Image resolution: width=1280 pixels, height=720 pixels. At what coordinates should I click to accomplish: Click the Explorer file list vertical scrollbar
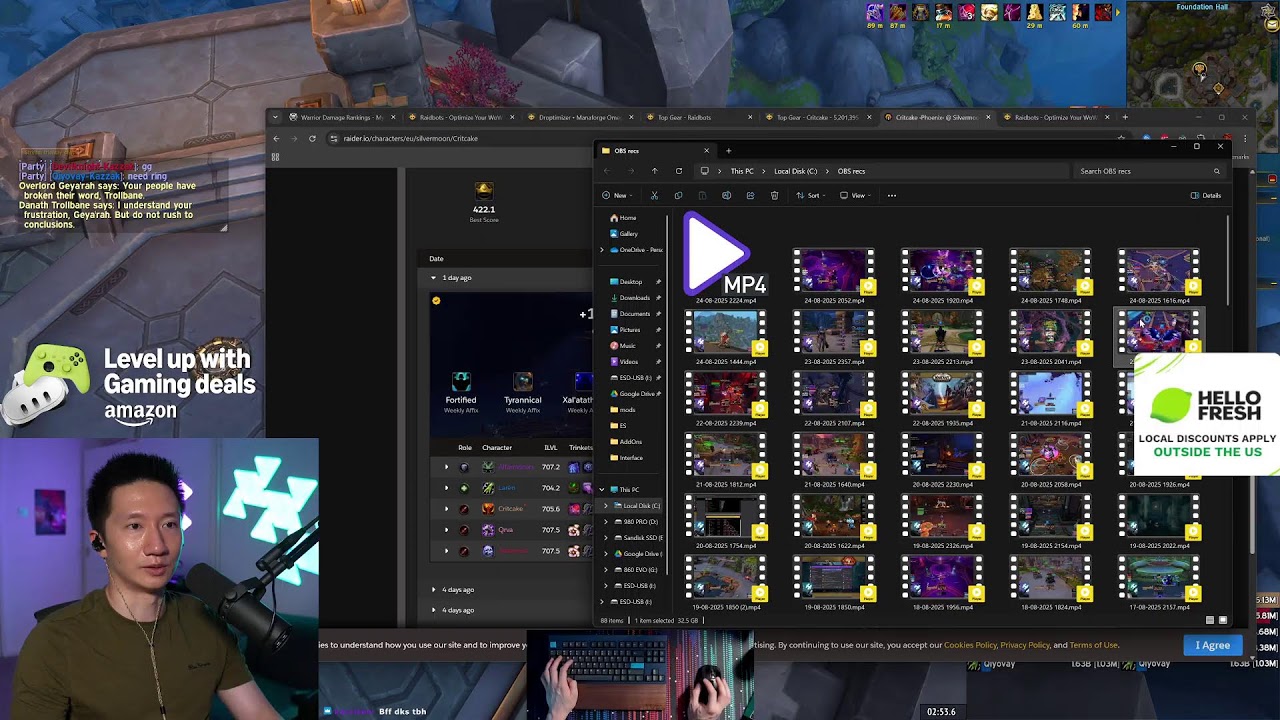(1229, 260)
